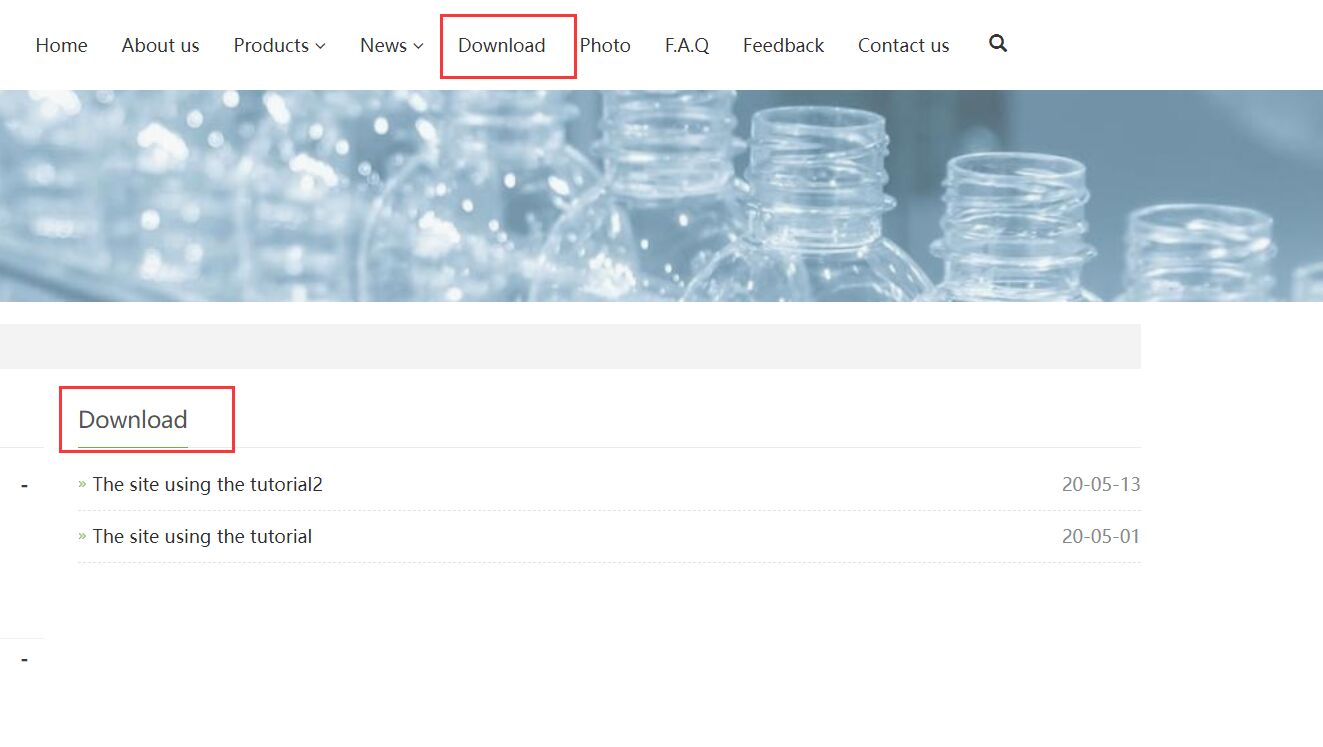Visit the Contact us page

(903, 45)
